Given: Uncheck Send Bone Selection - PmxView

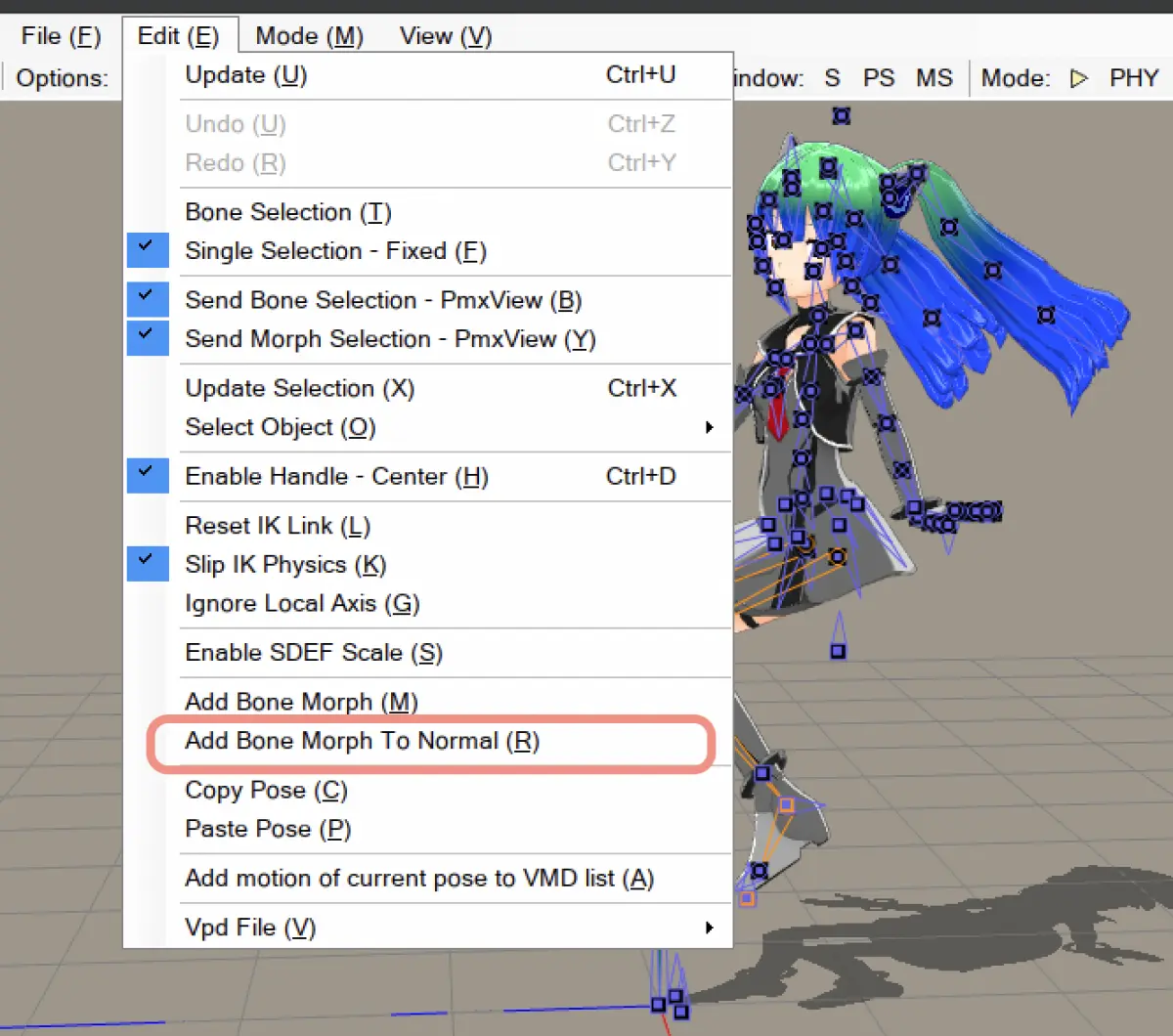Looking at the screenshot, I should pyautogui.click(x=148, y=299).
